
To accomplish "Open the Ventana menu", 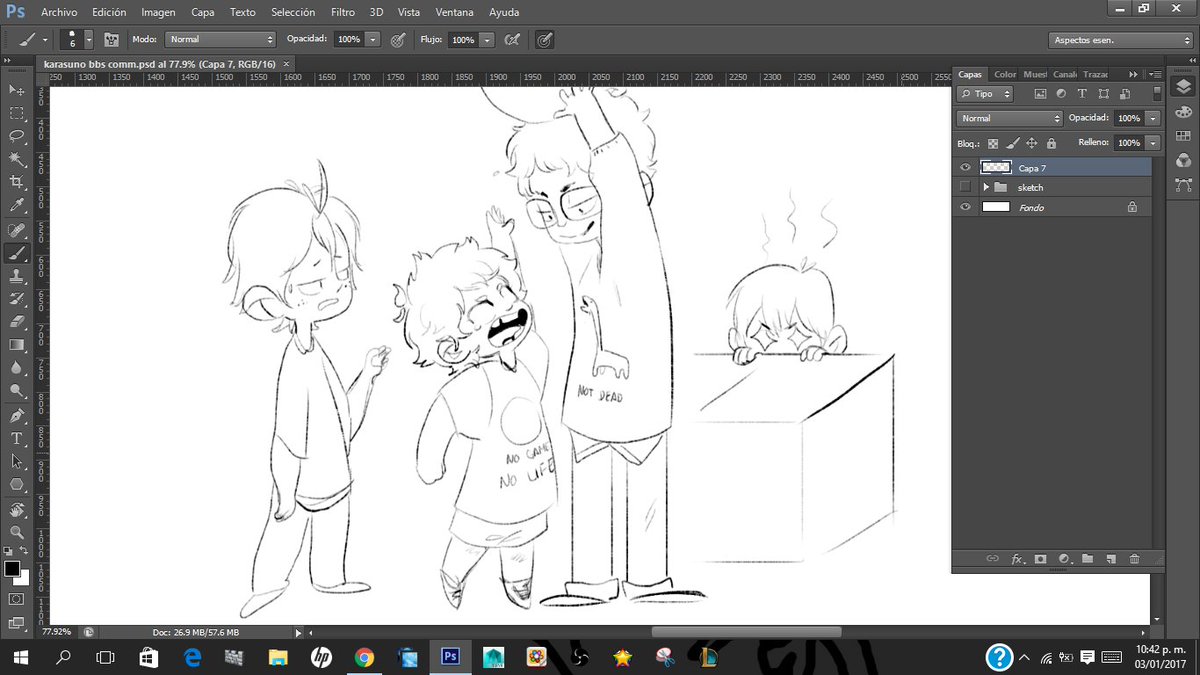I will 455,12.
